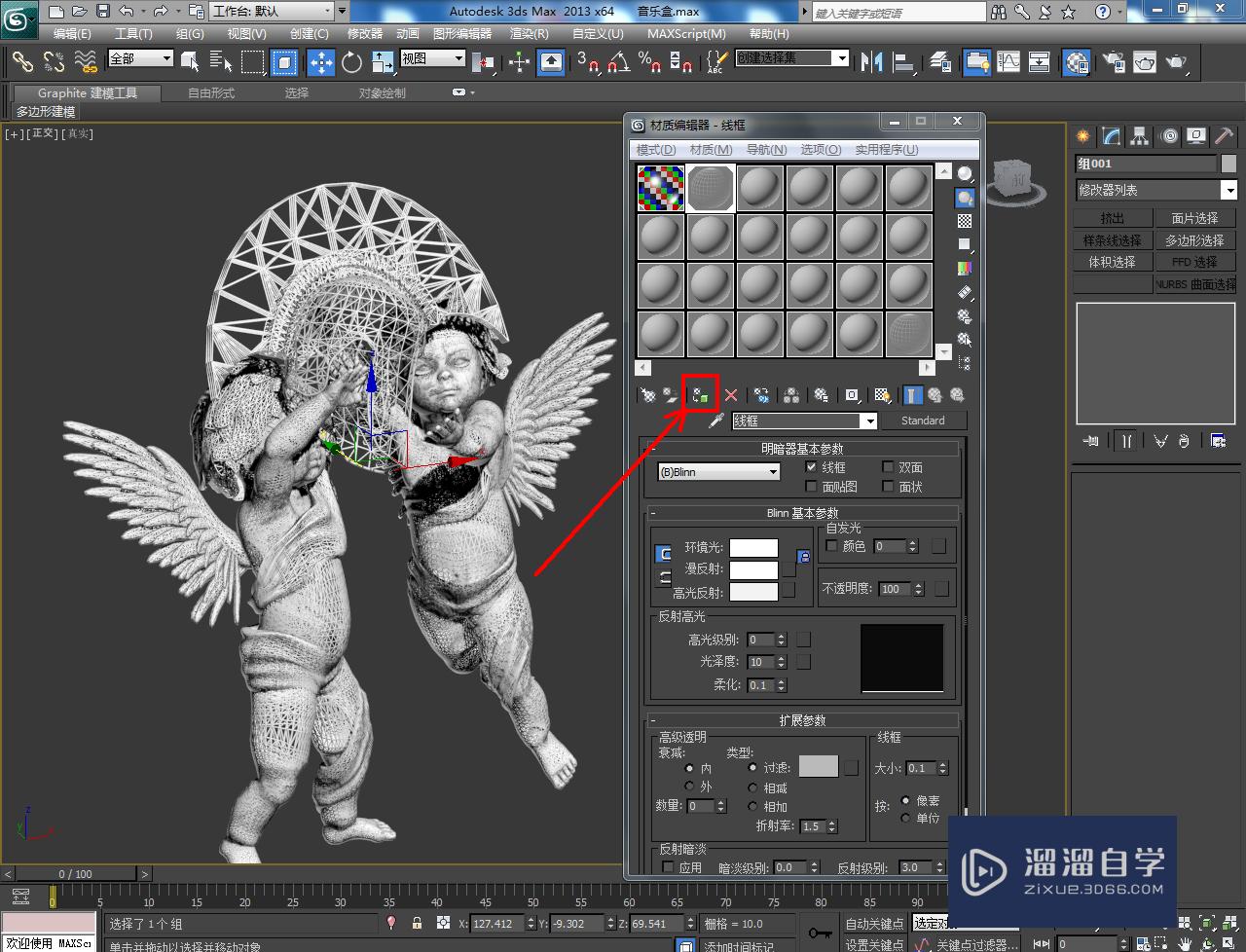Click the 过滤 filter color swatch
This screenshot has width=1246, height=952.
819,767
